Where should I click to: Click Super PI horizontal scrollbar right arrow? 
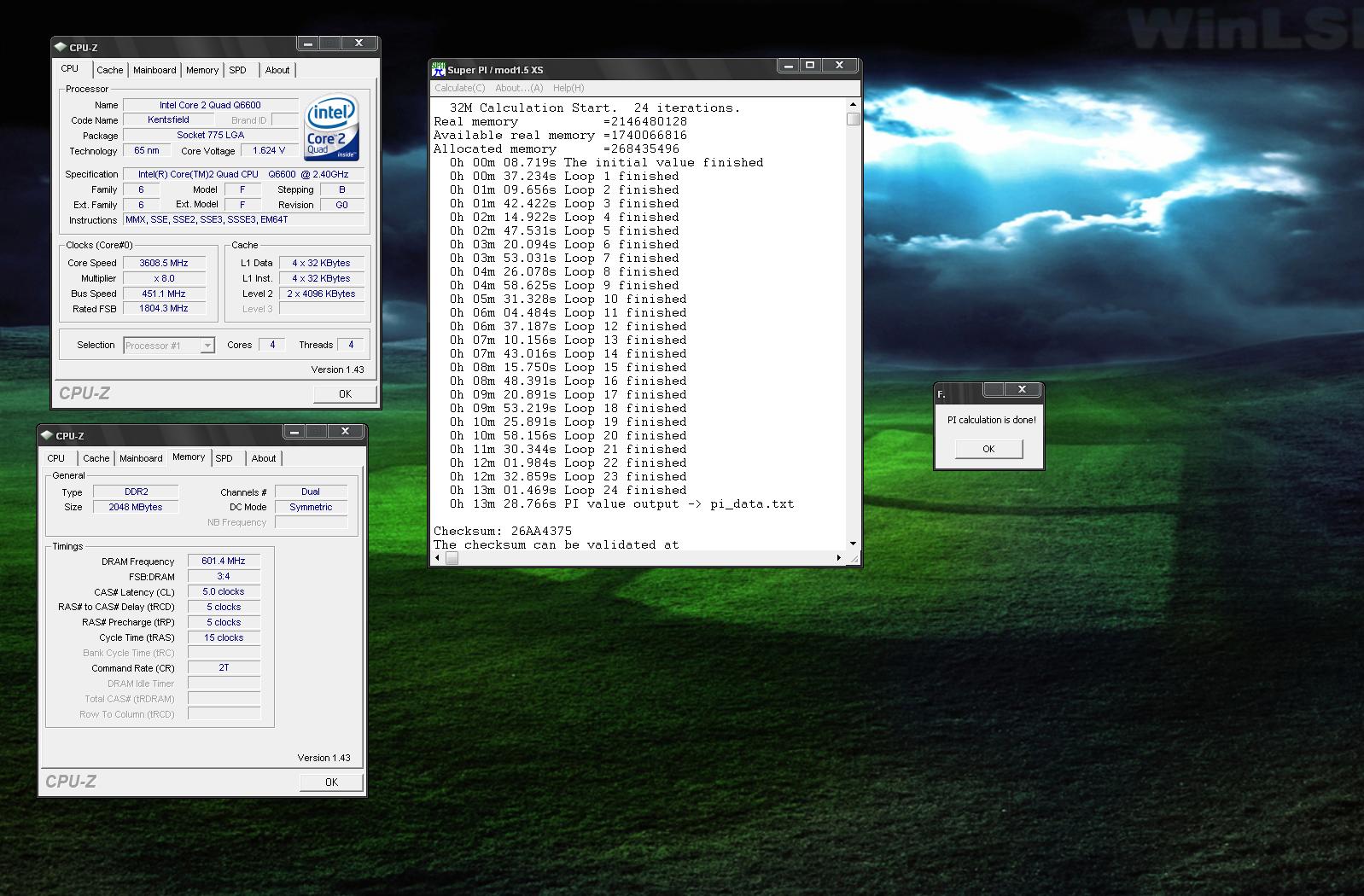pyautogui.click(x=839, y=558)
